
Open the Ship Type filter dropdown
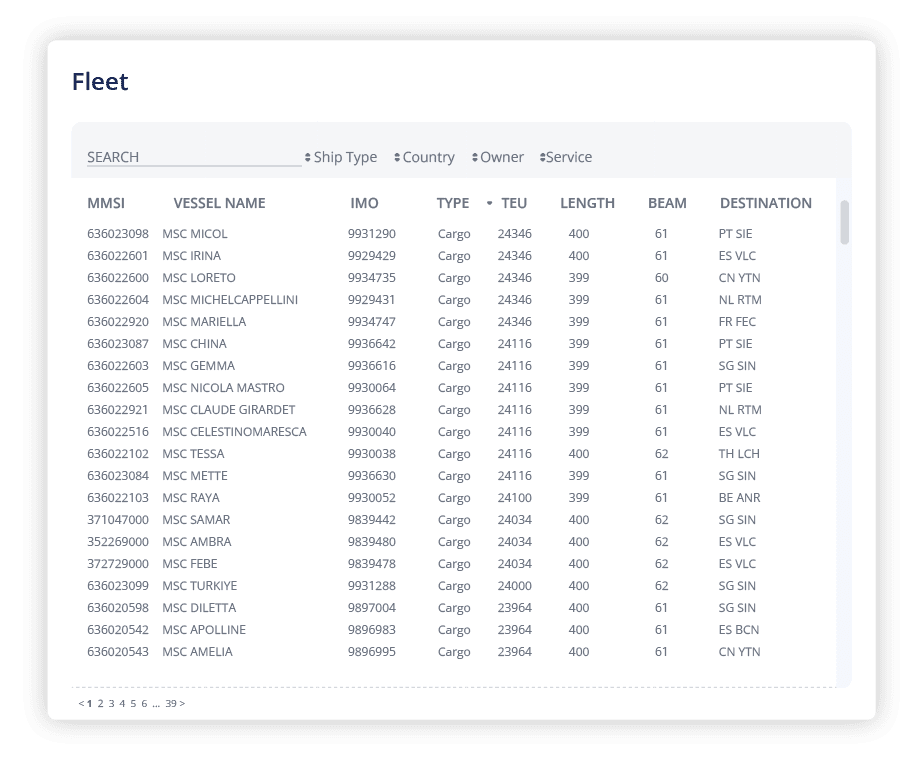coord(341,157)
